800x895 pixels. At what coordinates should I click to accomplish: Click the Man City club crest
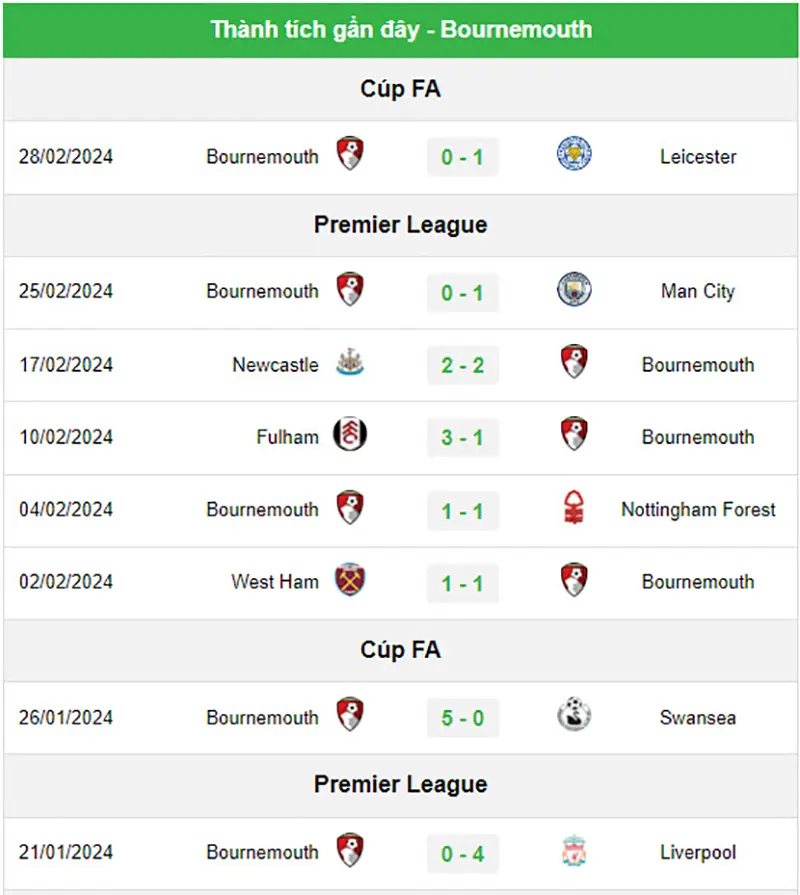coord(574,289)
